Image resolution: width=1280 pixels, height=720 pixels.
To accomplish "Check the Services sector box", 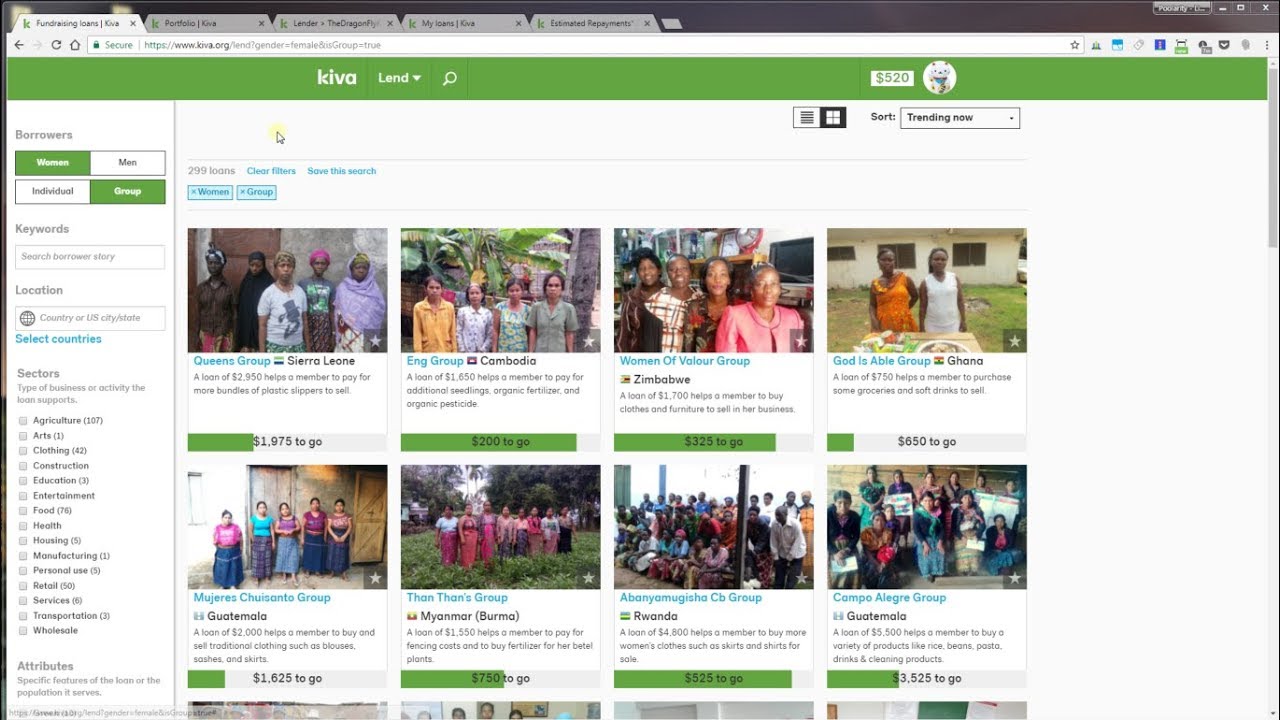I will (x=23, y=601).
